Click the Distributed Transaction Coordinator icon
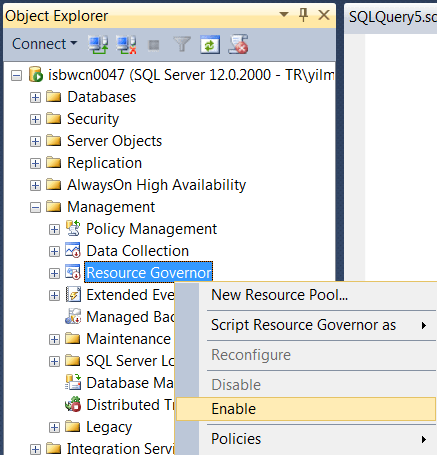The width and height of the screenshot is (437, 455). coord(73,404)
